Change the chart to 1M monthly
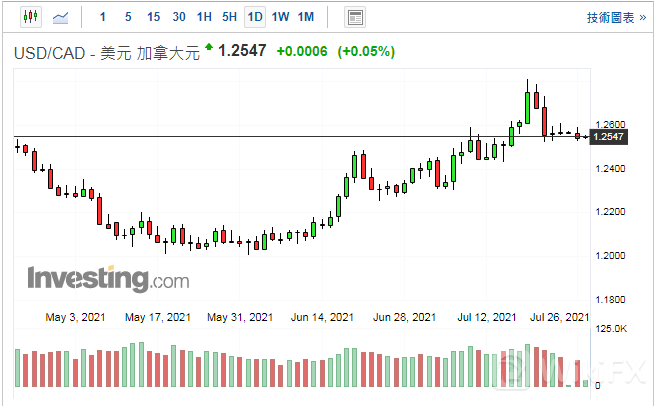Screen dimensions: 657x406 point(306,17)
